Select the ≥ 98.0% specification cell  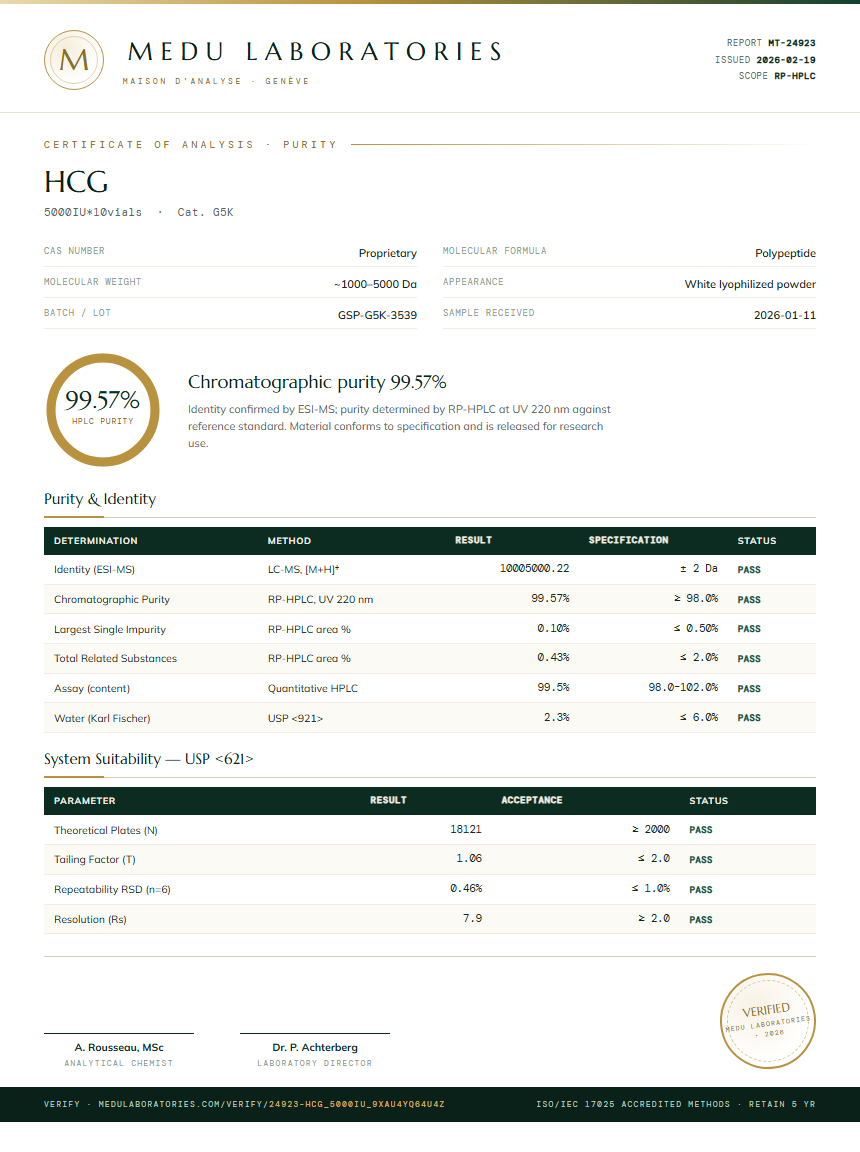pyautogui.click(x=696, y=599)
